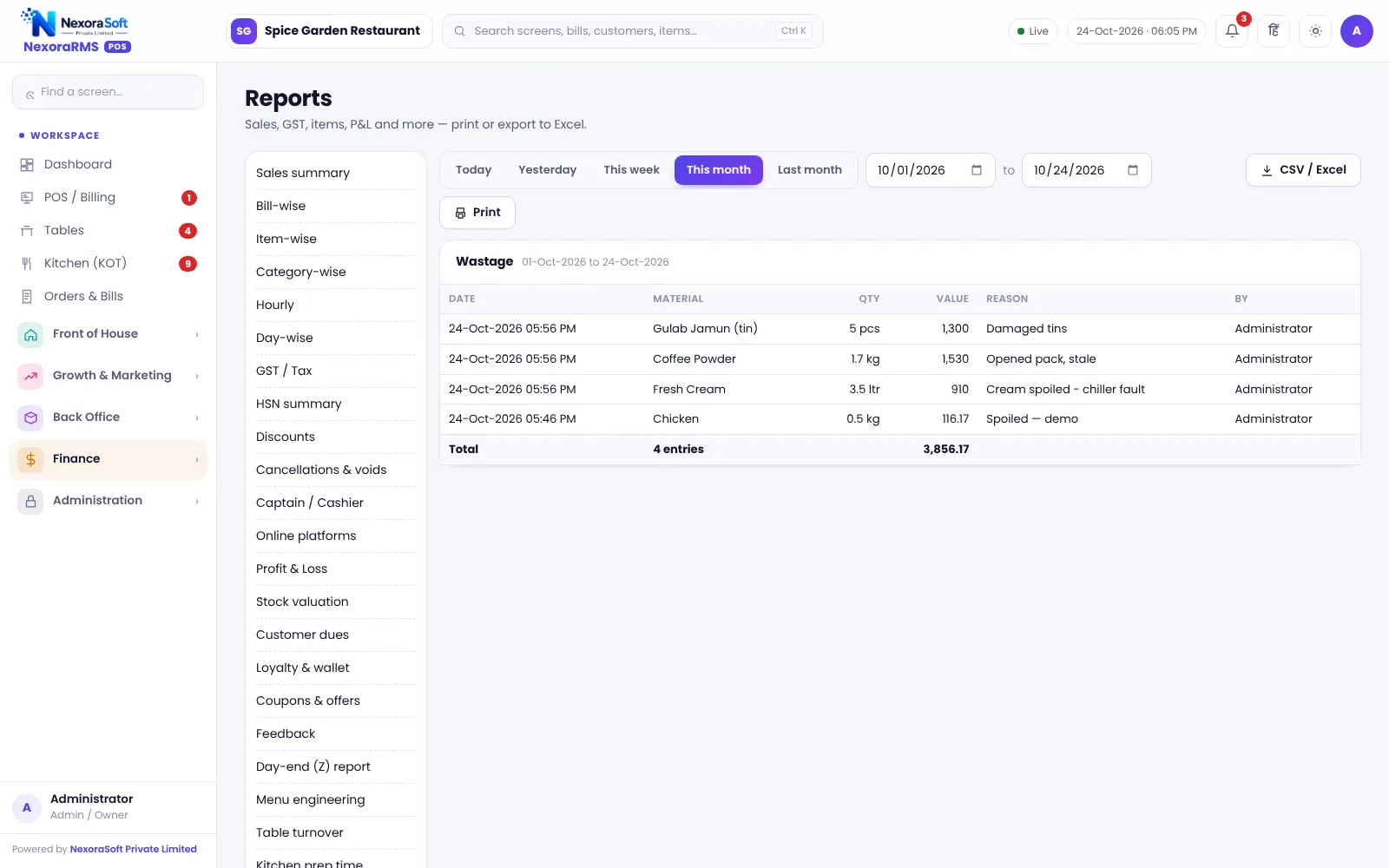This screenshot has width=1389, height=868.
Task: Click the Live status indicator
Action: click(1032, 31)
